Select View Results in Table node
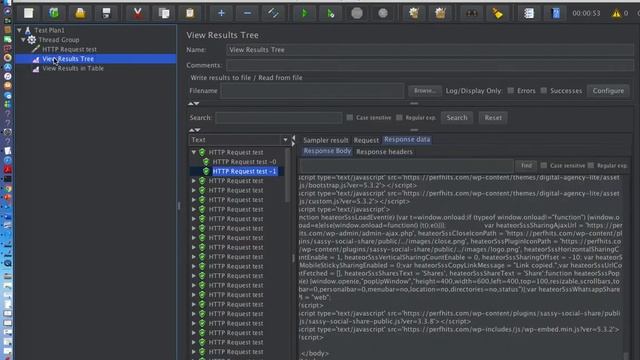Viewport: 640px width, 360px height. pos(73,68)
